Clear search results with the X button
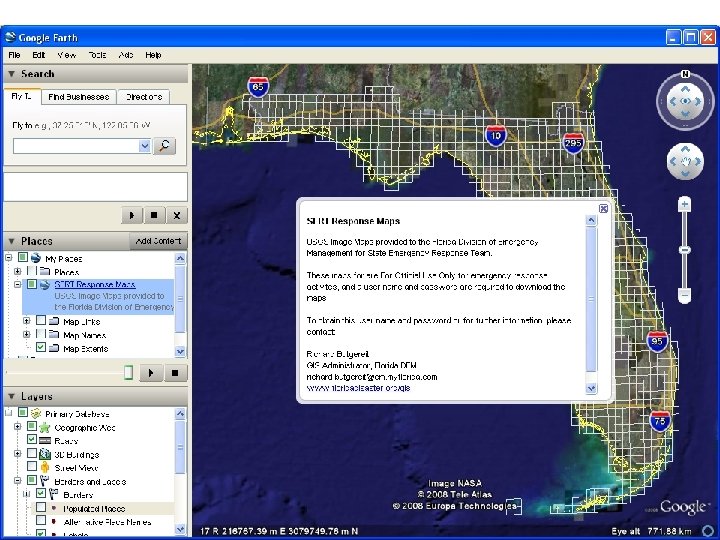Viewport: 720px width, 540px height. click(x=176, y=215)
